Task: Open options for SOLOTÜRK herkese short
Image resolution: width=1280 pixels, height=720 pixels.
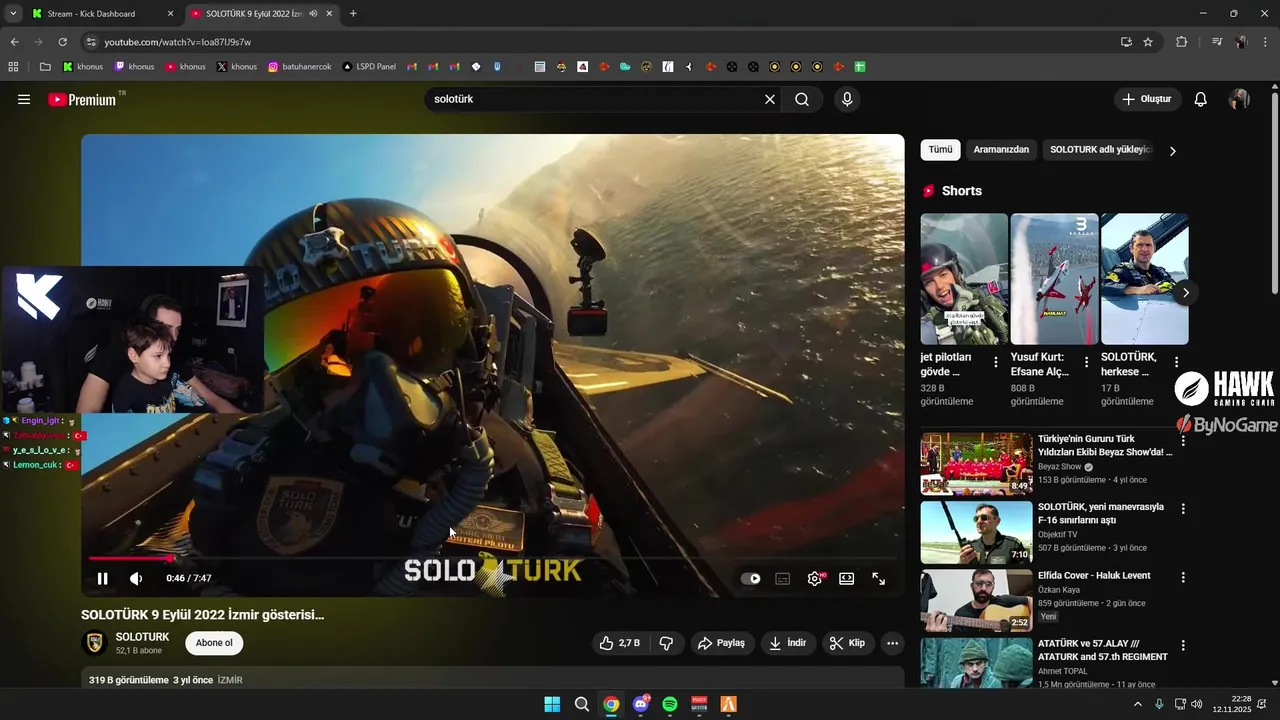Action: coord(1176,362)
